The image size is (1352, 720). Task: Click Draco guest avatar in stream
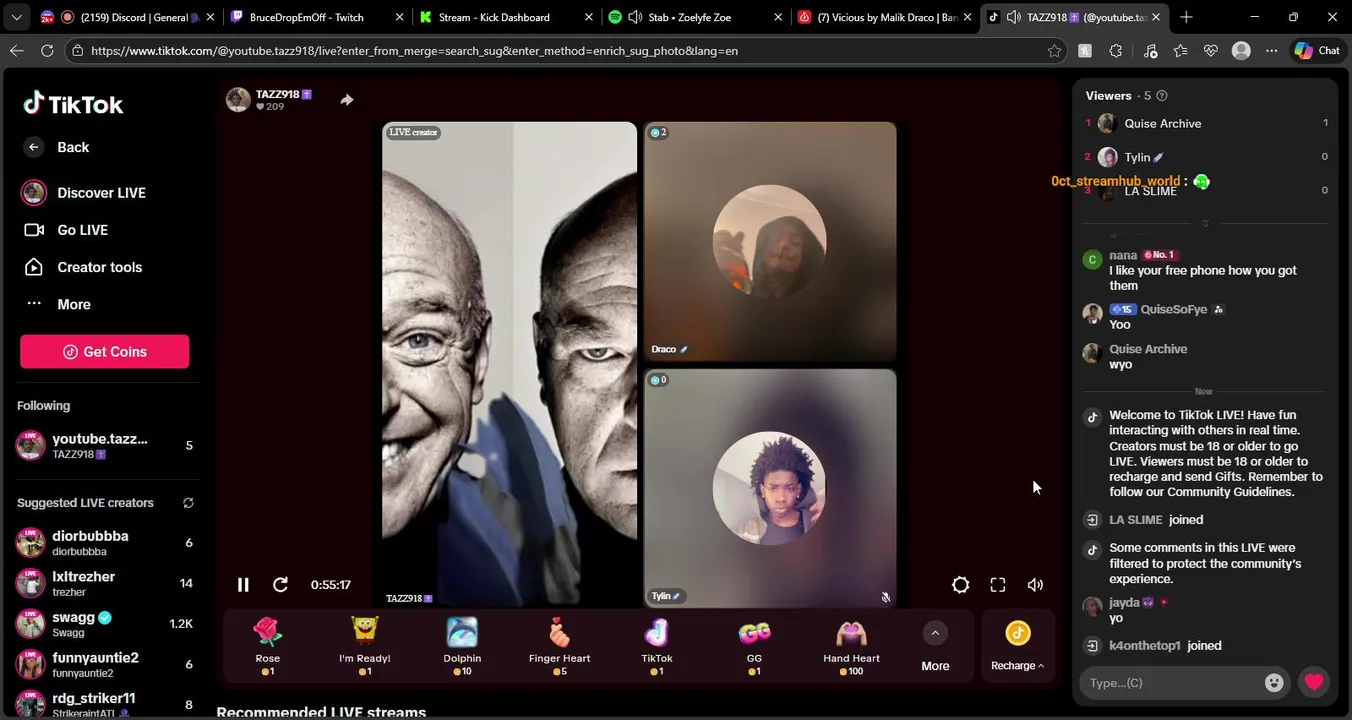tap(770, 241)
